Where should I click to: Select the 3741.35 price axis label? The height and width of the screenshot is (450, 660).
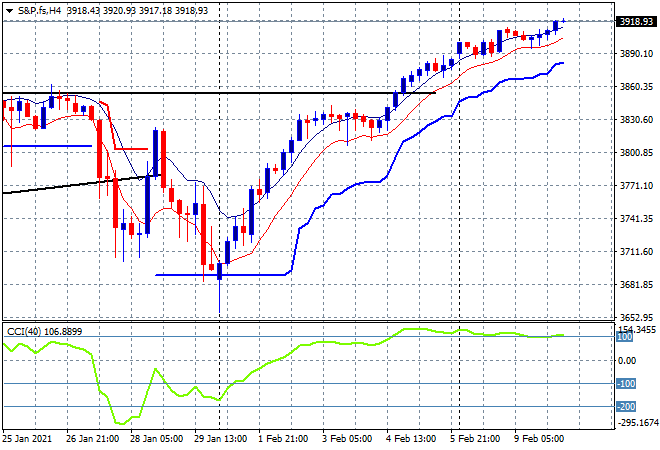coord(636,218)
